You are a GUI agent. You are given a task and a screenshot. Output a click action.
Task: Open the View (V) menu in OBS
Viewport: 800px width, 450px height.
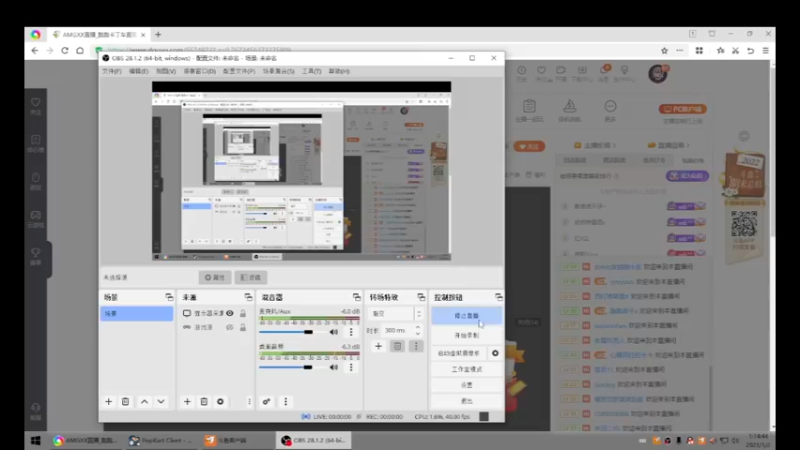tap(166, 71)
